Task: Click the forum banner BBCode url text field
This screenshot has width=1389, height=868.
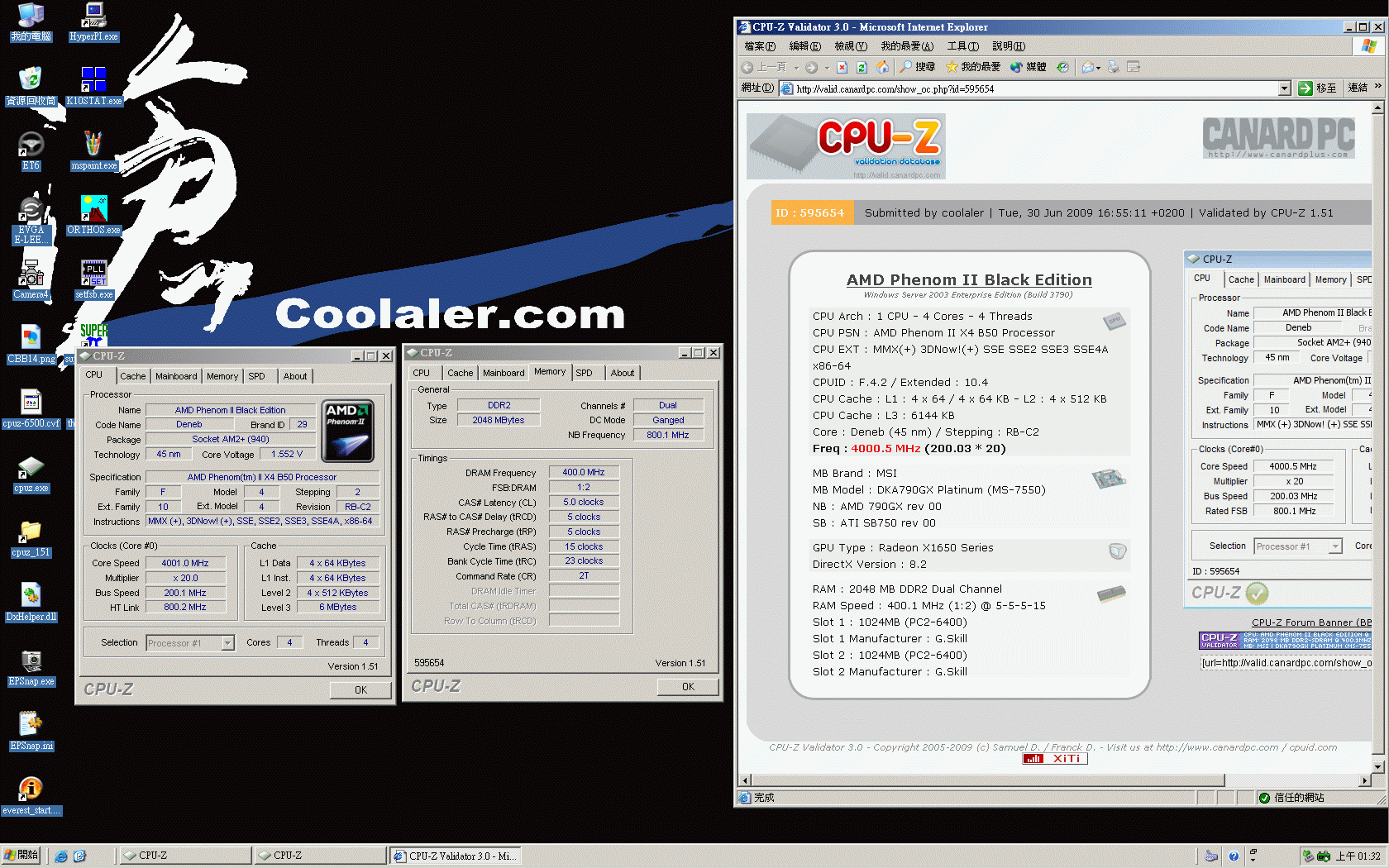Action: coord(1286,663)
